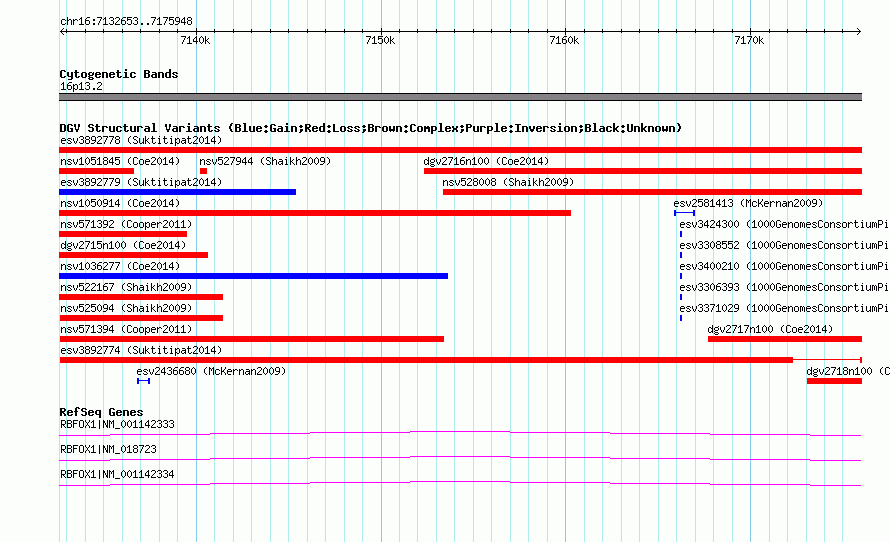Click the nsv1050914 (Coe2014) label
Screen dimensions: 890x542
pyautogui.click(x=120, y=203)
